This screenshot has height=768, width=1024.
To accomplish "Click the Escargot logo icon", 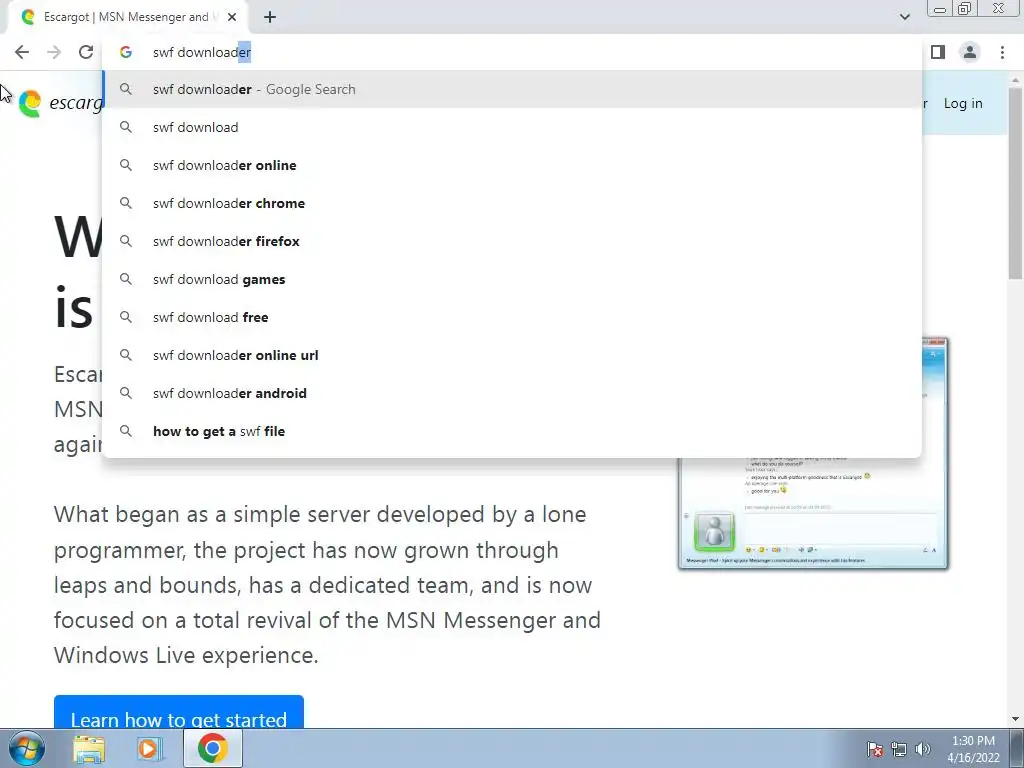I will tap(29, 103).
